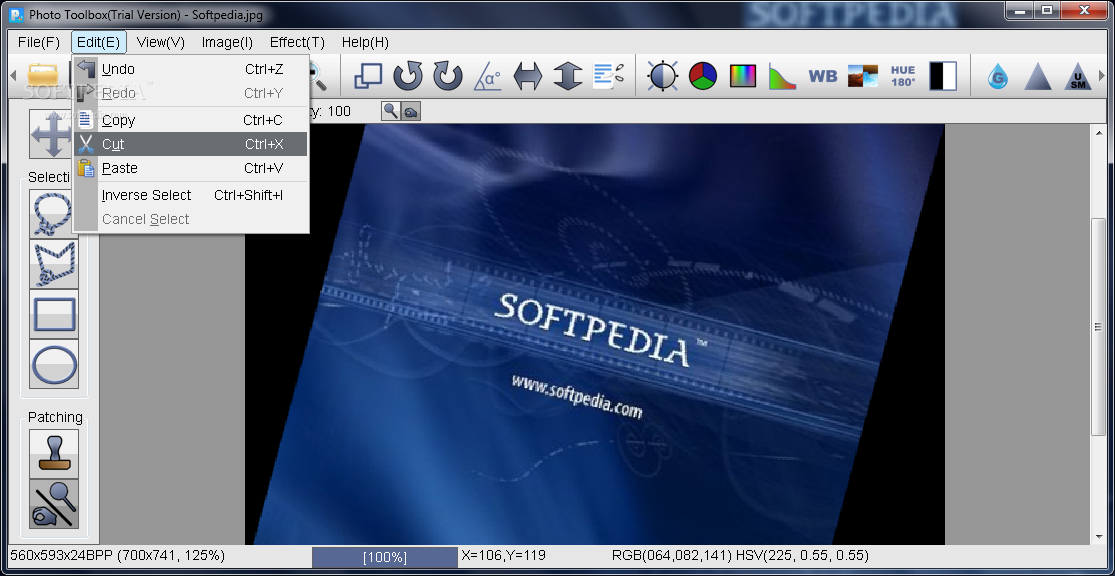Screen dimensions: 1115x576
Task: Click the yellow folder Open icon
Action: tap(43, 75)
